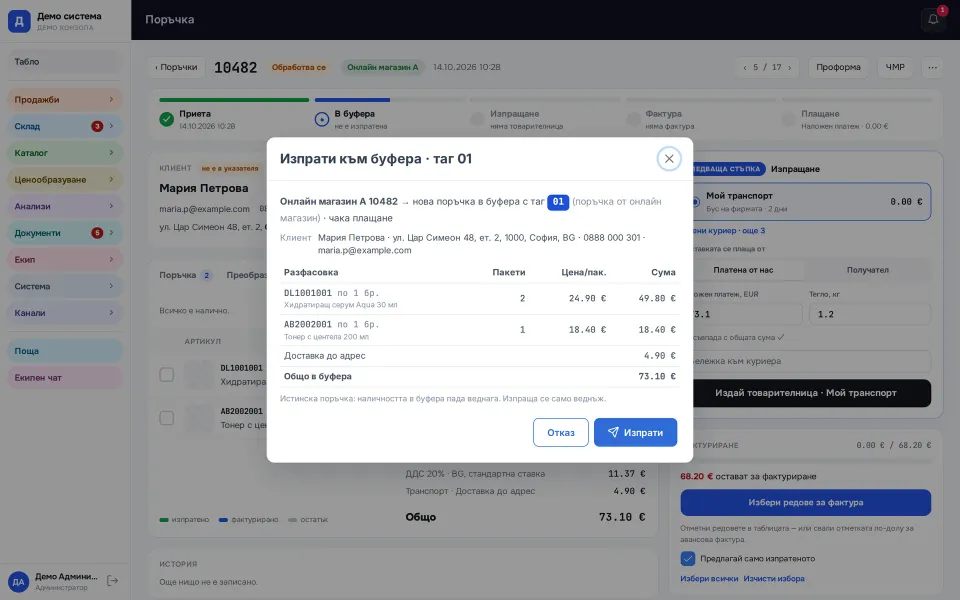Screen dimensions: 960x600
Task: Click the green Приета check icon
Action: [x=167, y=119]
